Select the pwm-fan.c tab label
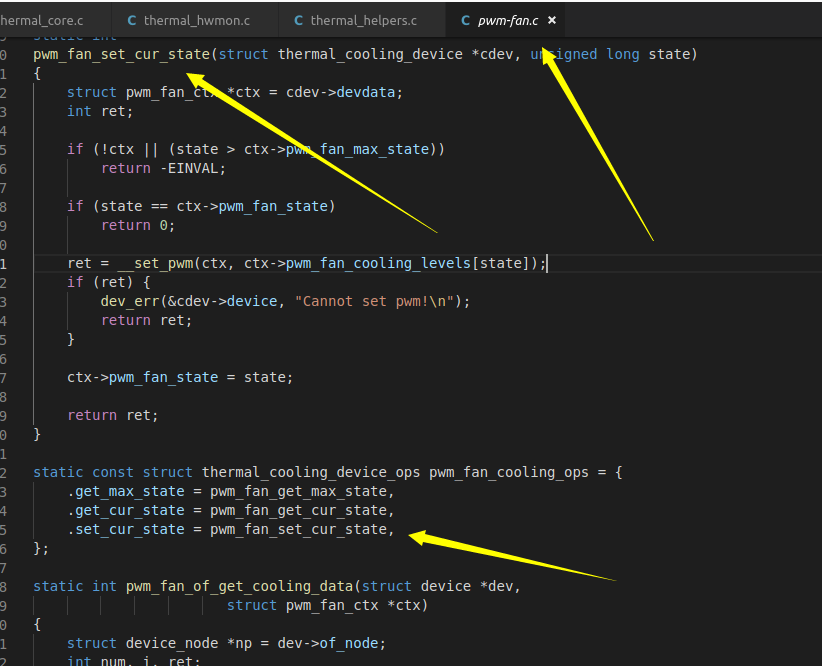822x666 pixels. pos(508,20)
